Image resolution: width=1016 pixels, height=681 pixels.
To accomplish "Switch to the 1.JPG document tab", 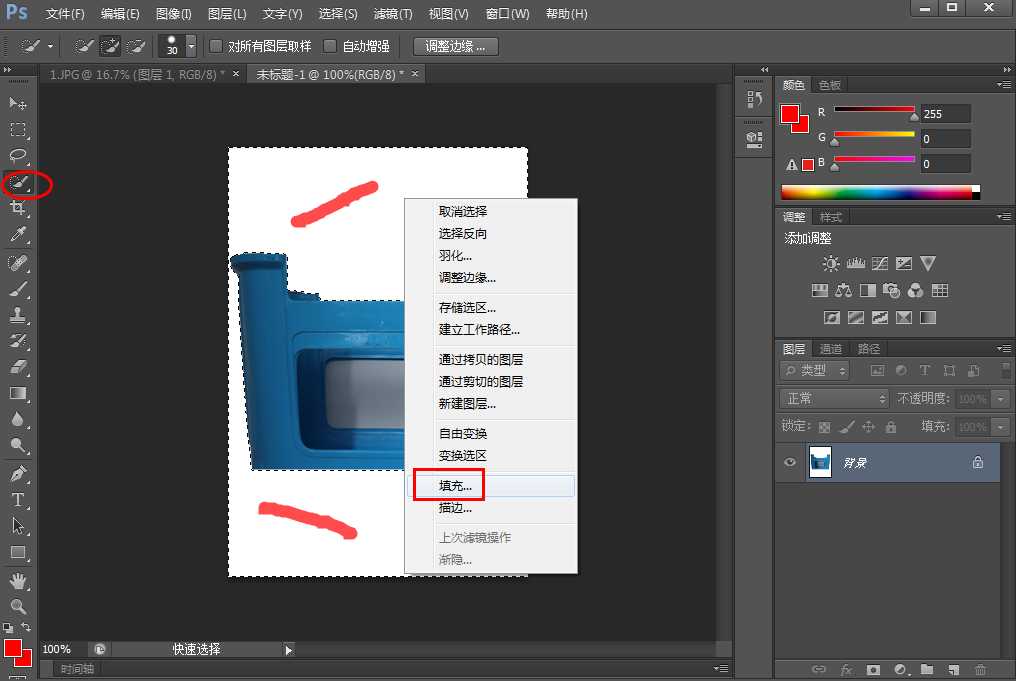I will (137, 75).
